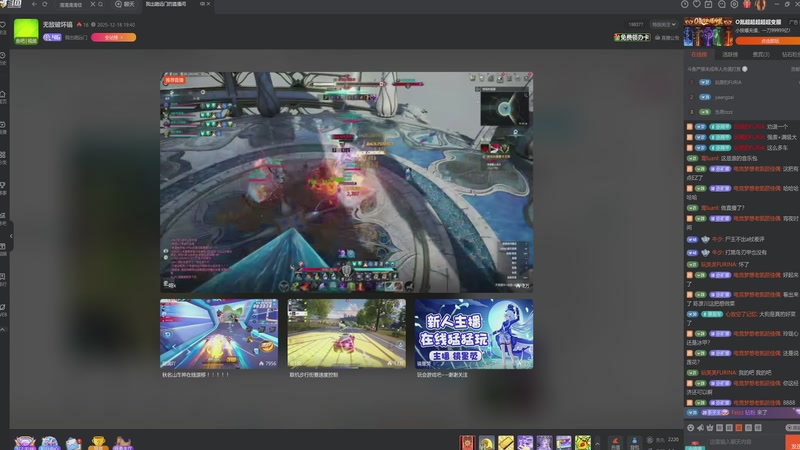Open the user avatar in title bar
This screenshot has height=450, width=800.
(x=761, y=5)
